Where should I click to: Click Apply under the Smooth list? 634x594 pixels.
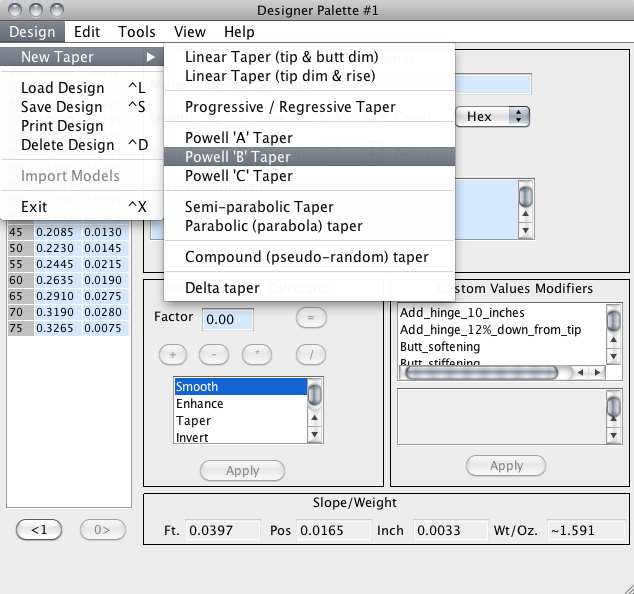point(242,470)
